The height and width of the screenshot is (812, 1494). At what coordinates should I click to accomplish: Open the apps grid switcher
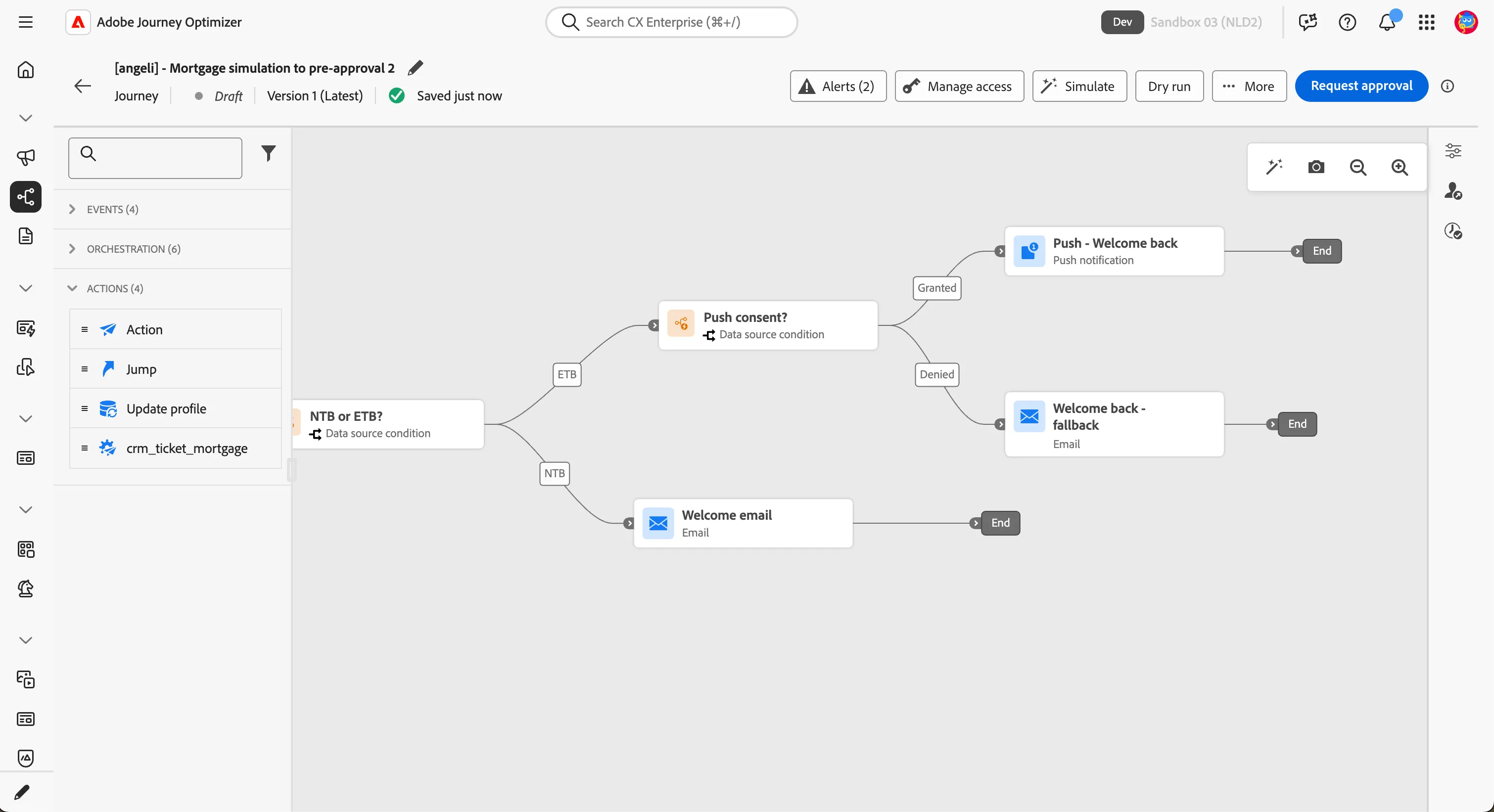pos(1427,22)
